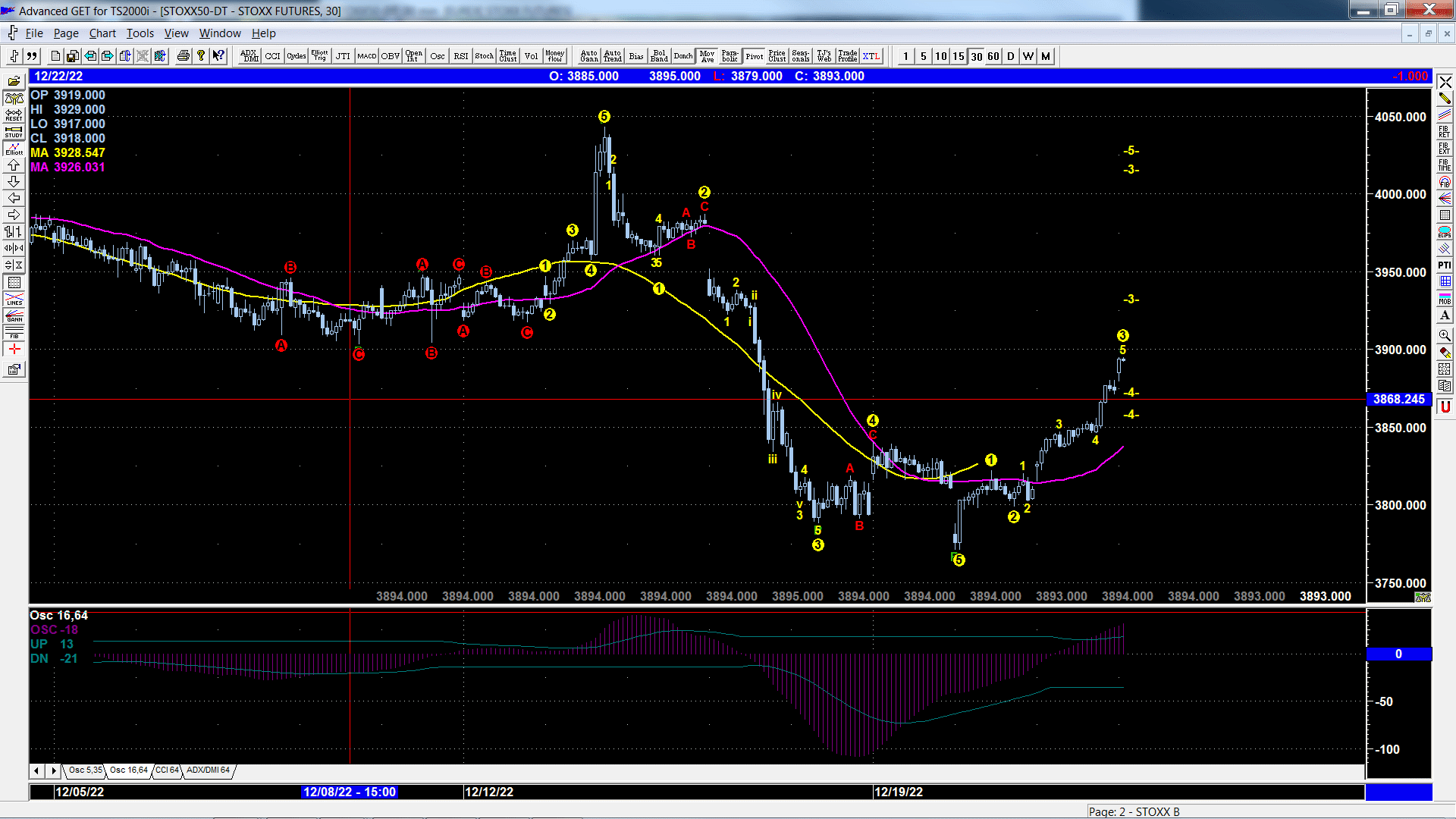
Task: Toggle Donchian channel overlay
Action: pyautogui.click(x=683, y=56)
